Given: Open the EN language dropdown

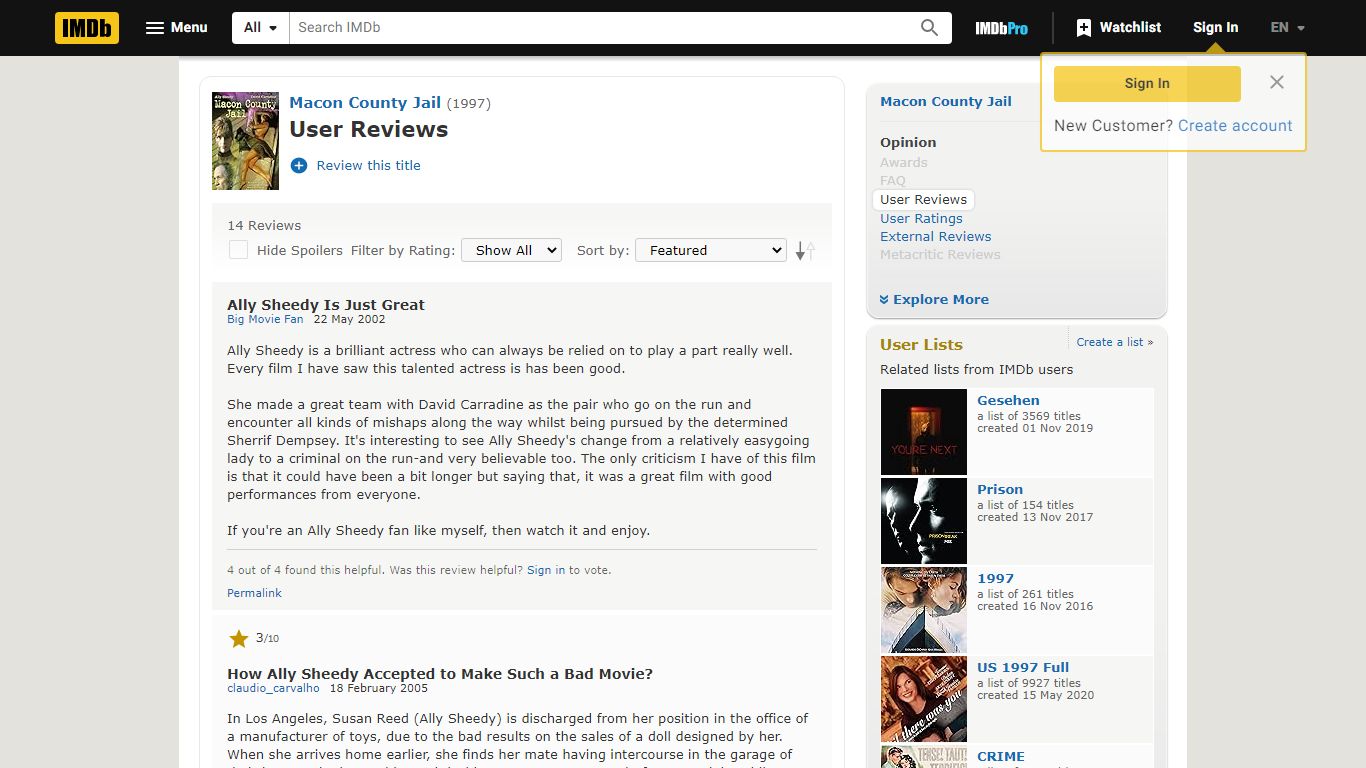Looking at the screenshot, I should (1288, 28).
